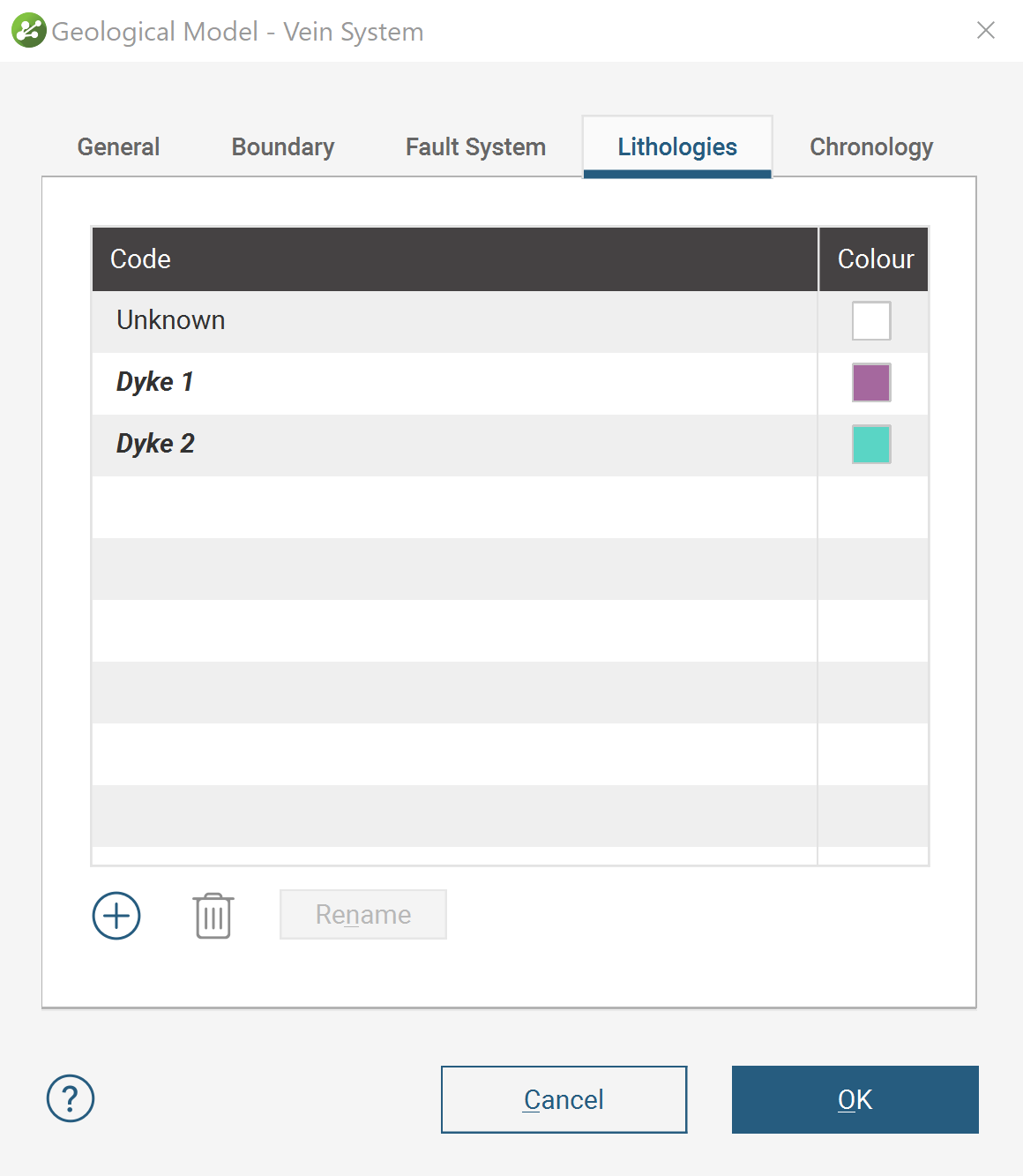Image resolution: width=1023 pixels, height=1176 pixels.
Task: Close the Geological Model dialog window
Action: (x=986, y=31)
